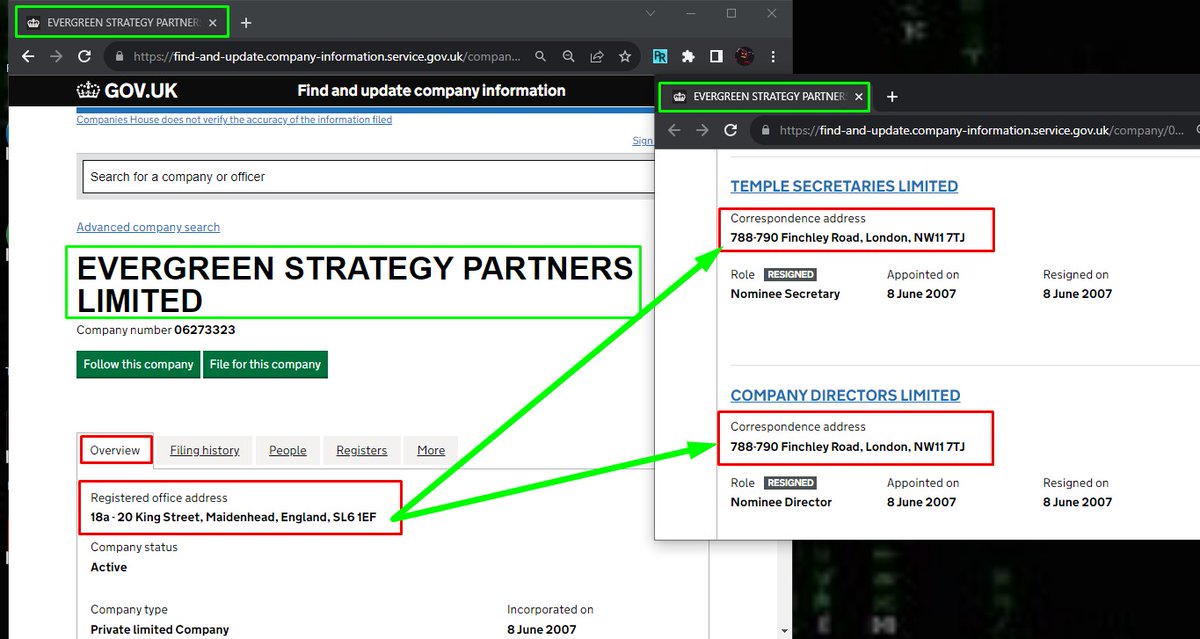Viewport: 1200px width, 639px height.
Task: Click padlock icon in right window address bar
Action: click(766, 130)
